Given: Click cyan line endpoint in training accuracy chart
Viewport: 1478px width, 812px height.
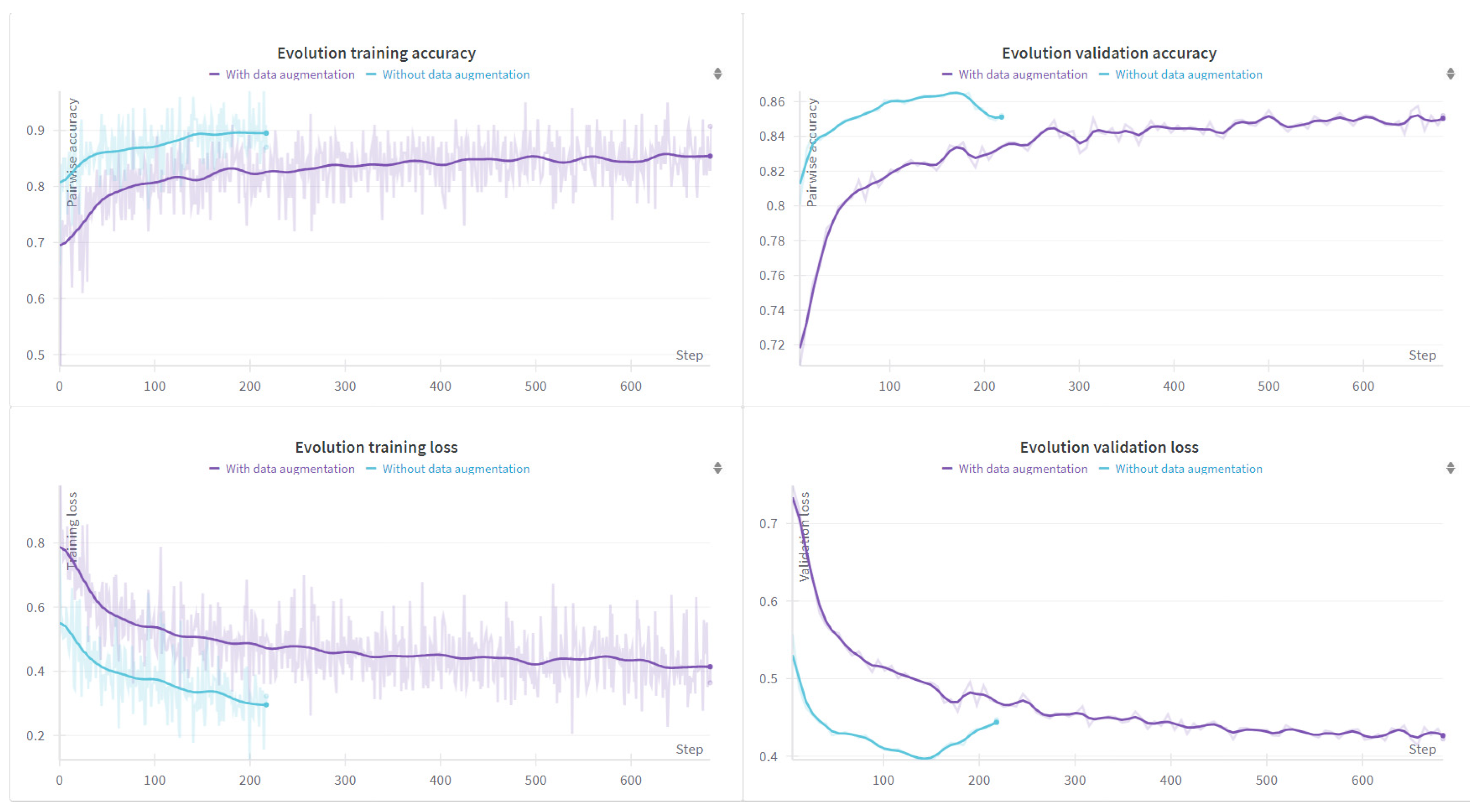Looking at the screenshot, I should pos(266,133).
